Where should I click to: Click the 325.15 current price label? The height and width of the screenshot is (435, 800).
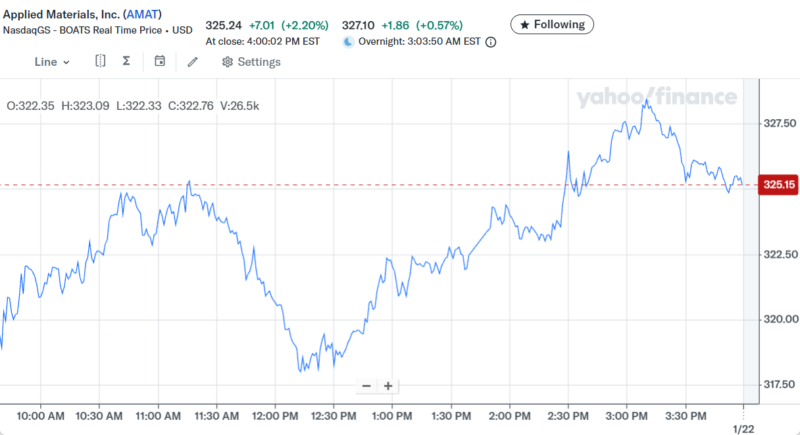[x=778, y=185]
